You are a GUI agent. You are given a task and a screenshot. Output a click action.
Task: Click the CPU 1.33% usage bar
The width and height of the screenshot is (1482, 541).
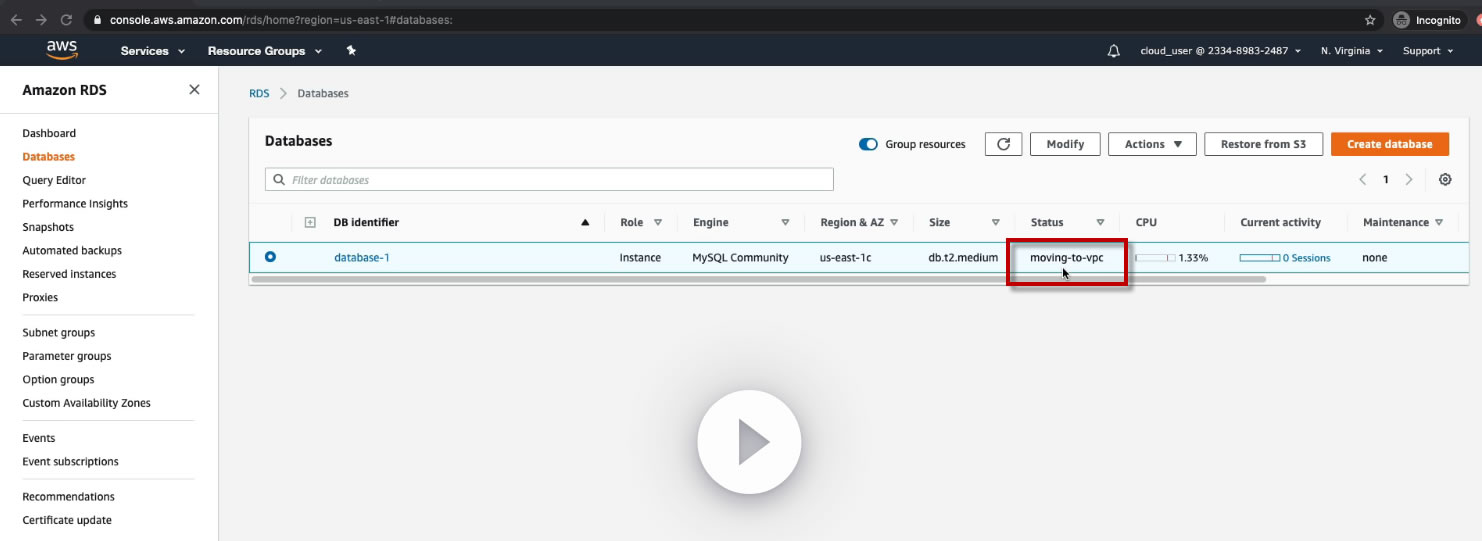1155,258
